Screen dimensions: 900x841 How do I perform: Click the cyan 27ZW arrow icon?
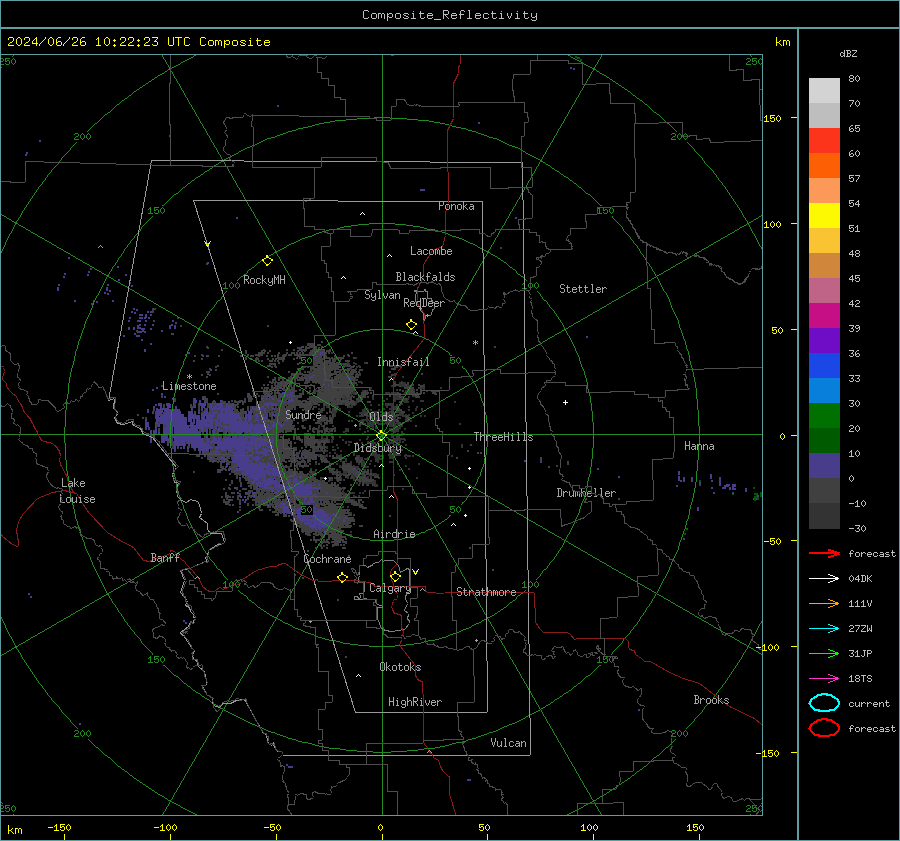click(x=824, y=629)
